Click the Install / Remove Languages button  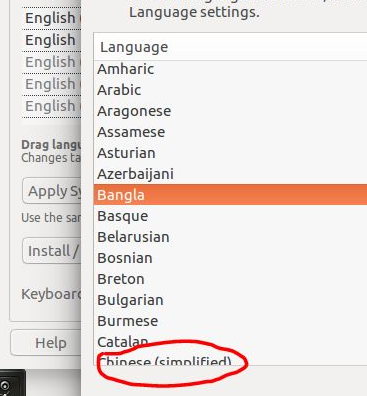point(52,251)
